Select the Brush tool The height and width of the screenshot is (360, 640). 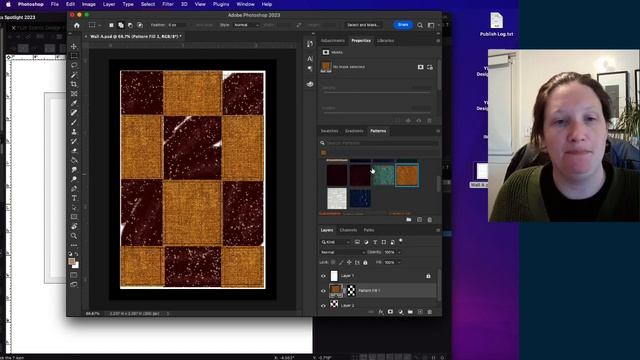tap(74, 122)
